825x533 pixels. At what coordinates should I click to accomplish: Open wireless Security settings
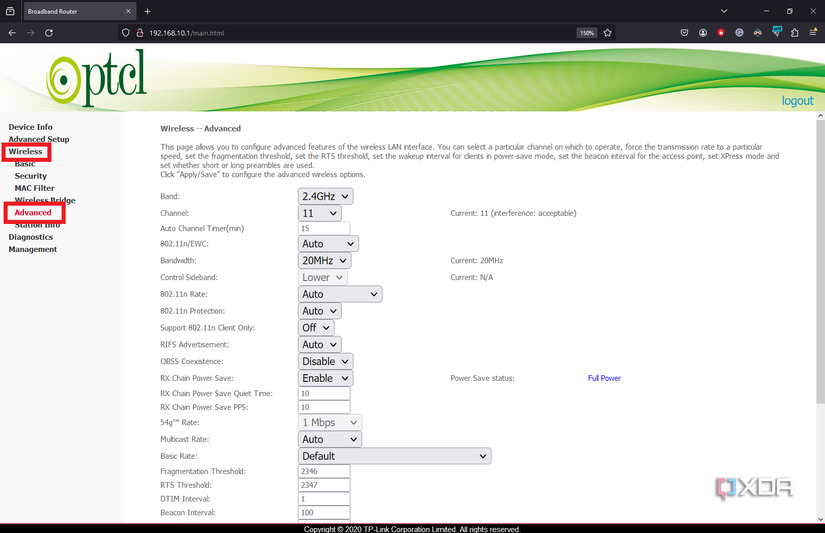click(x=31, y=176)
